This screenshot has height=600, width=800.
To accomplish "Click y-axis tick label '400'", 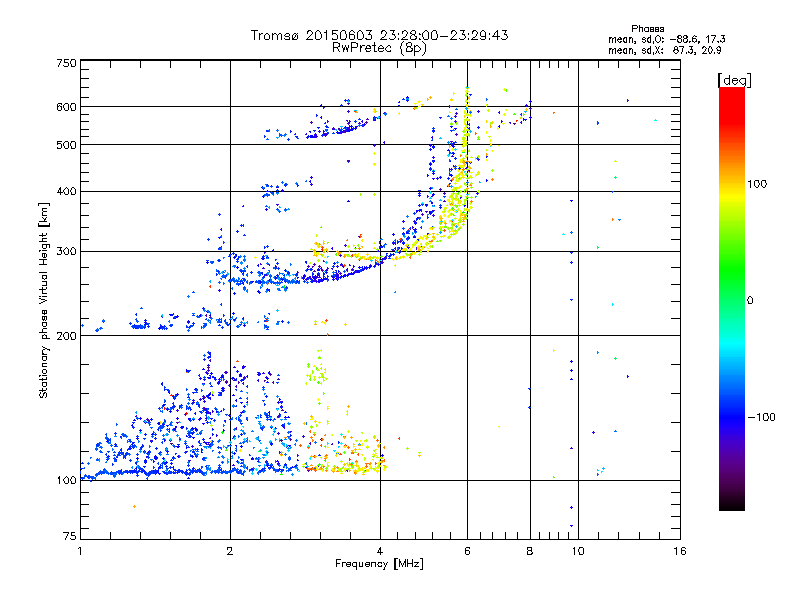I will tap(66, 192).
